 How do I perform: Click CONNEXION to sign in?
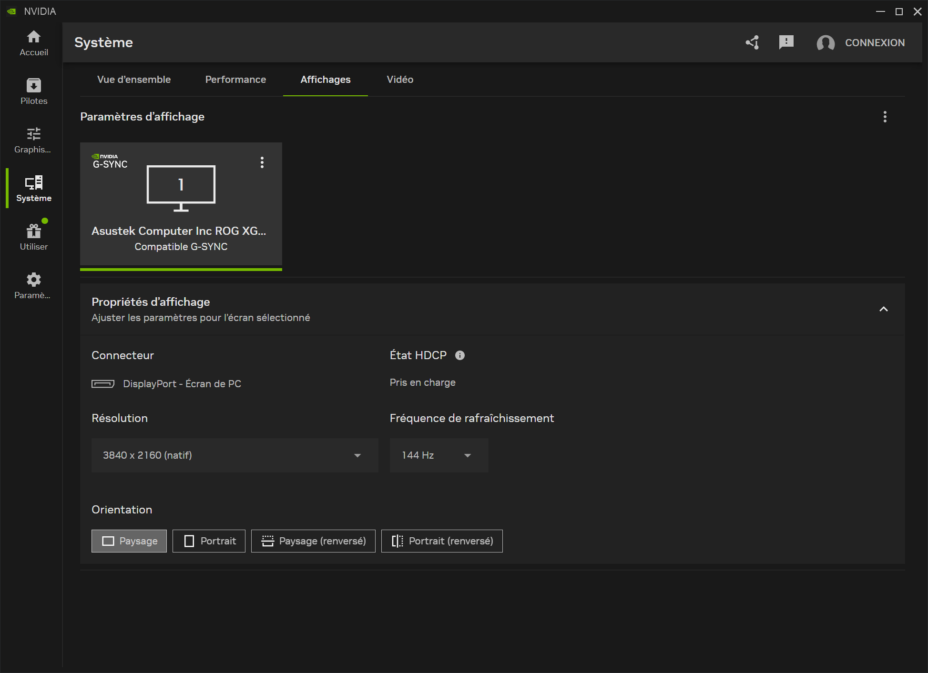pyautogui.click(x=875, y=43)
